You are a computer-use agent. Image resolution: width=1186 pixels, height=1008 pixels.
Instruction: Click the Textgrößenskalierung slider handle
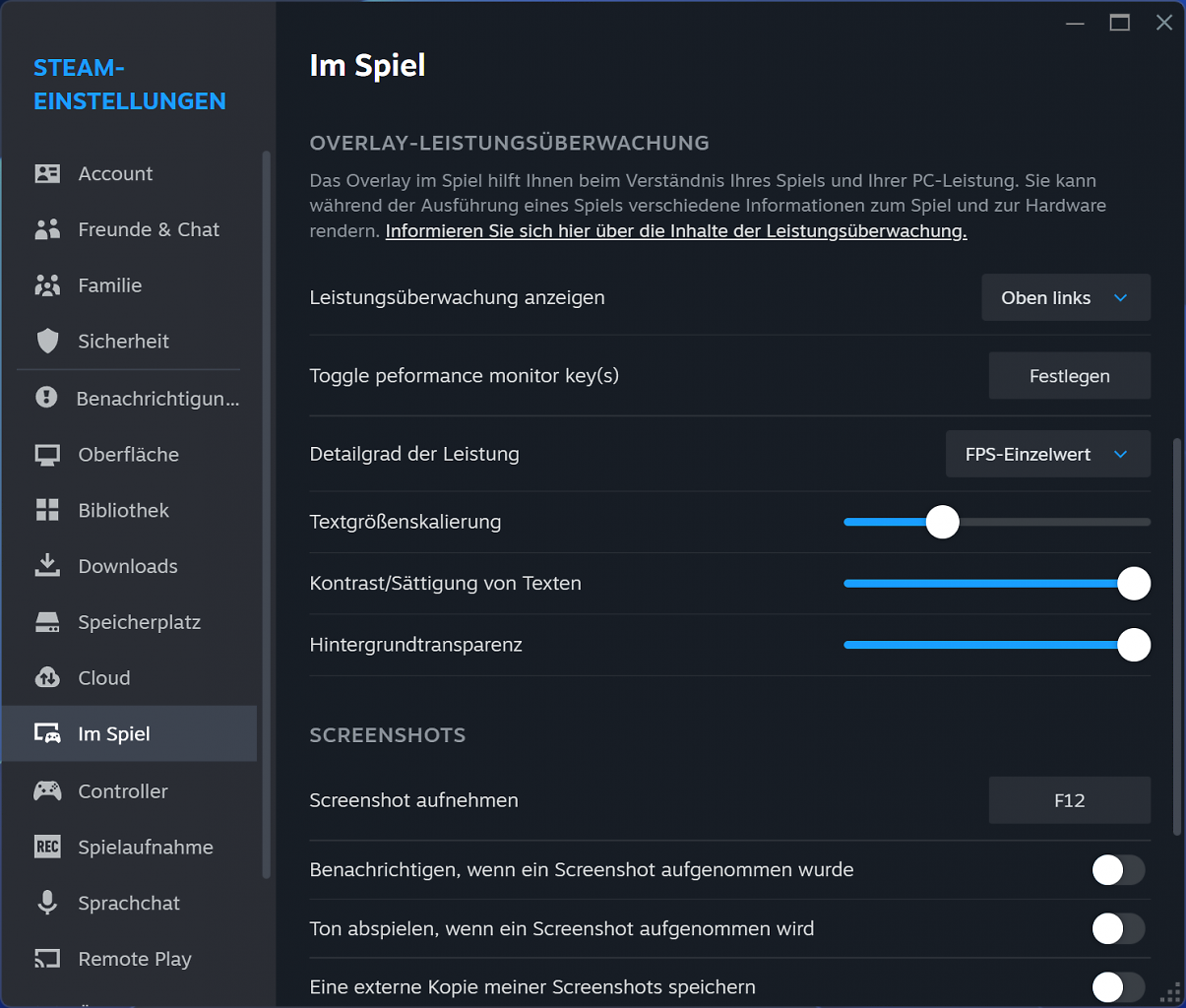(943, 522)
